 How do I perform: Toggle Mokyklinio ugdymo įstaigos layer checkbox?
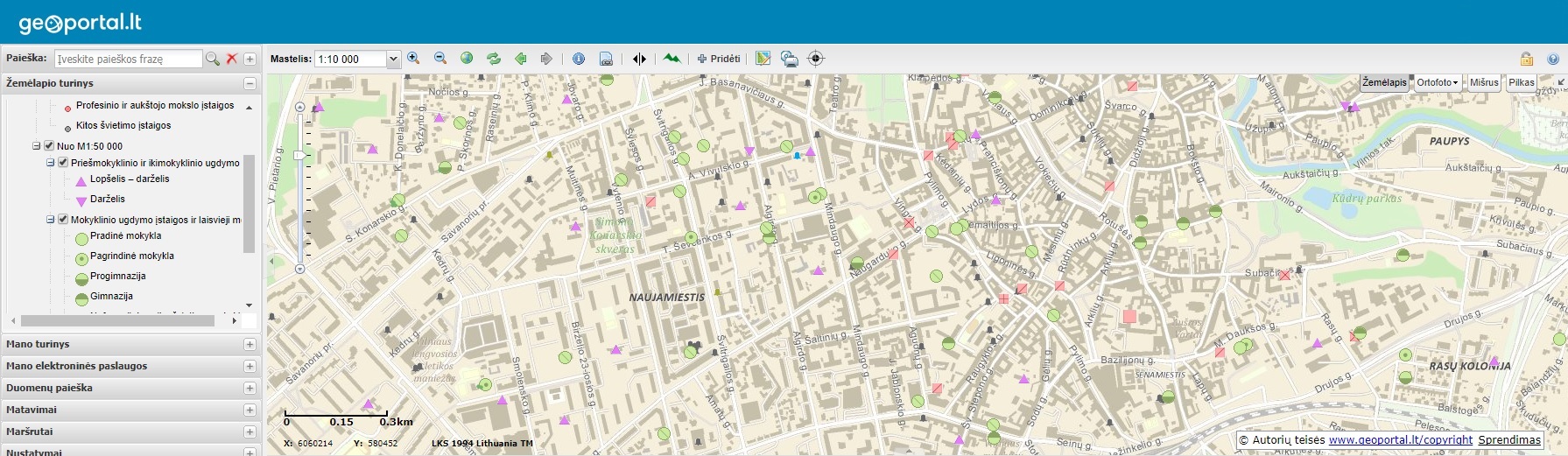tap(63, 220)
